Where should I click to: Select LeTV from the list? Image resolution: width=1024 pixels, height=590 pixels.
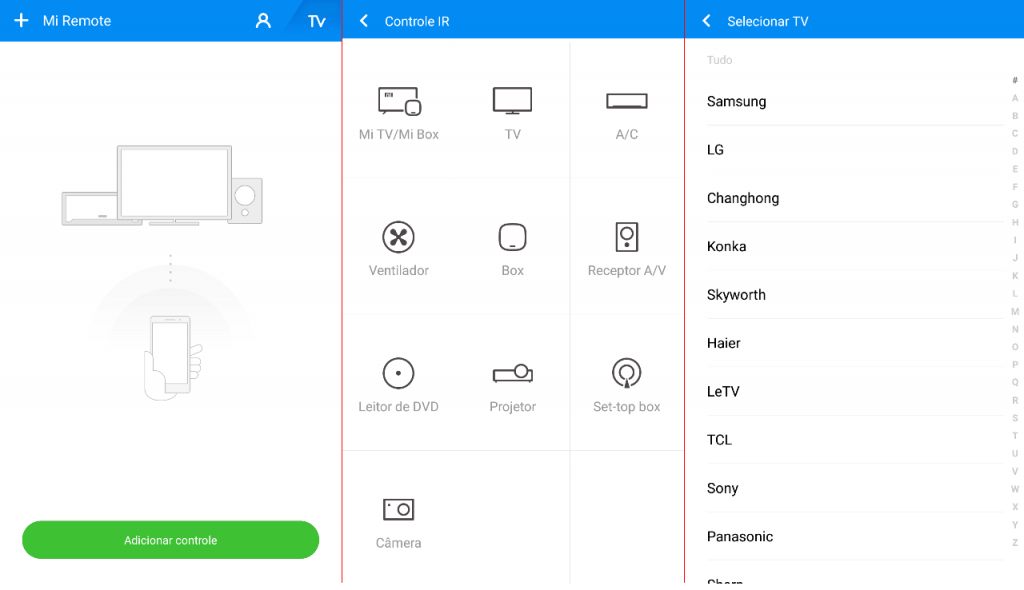pos(855,391)
